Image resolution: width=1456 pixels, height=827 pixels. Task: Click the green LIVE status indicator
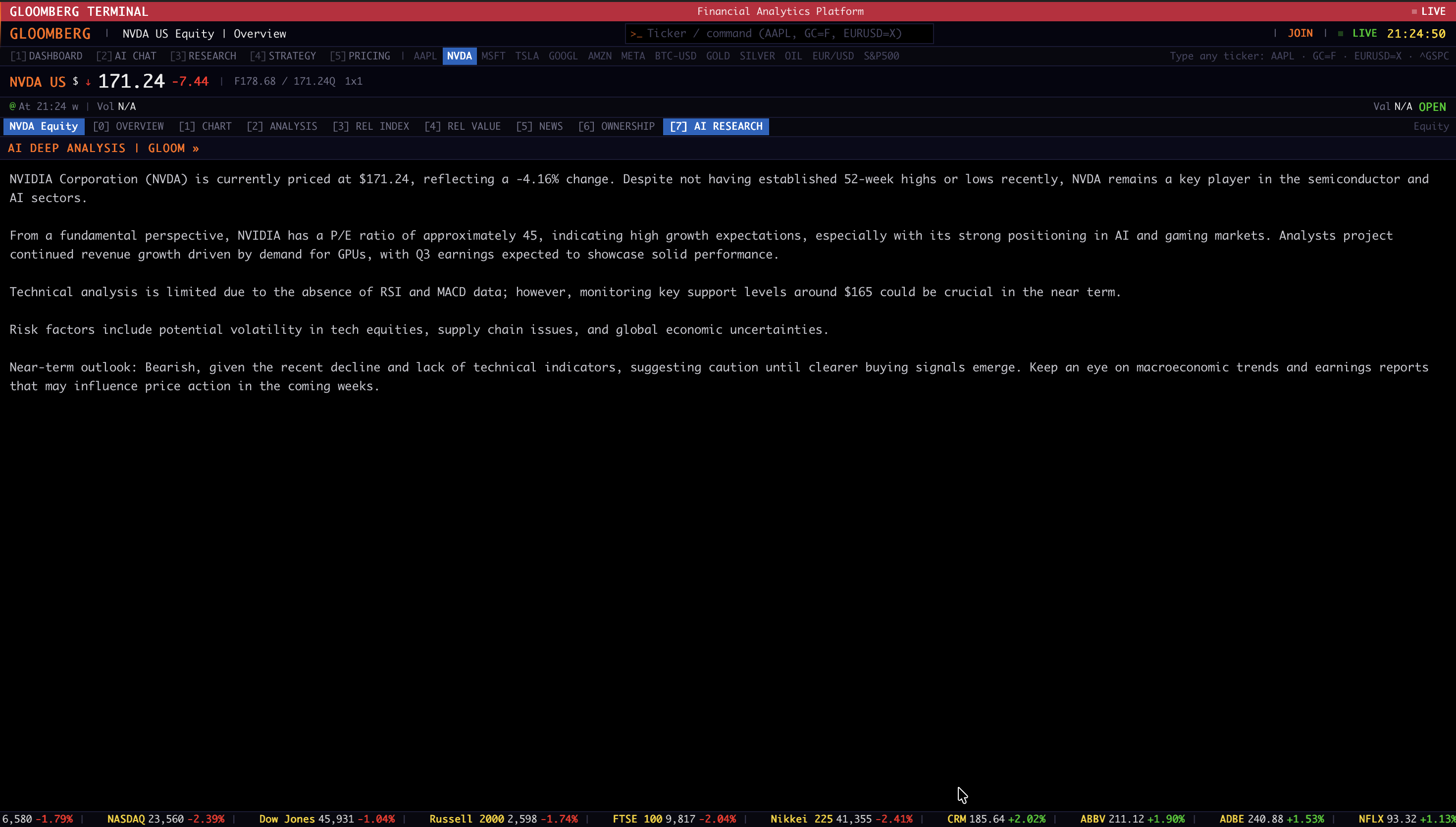(1363, 34)
